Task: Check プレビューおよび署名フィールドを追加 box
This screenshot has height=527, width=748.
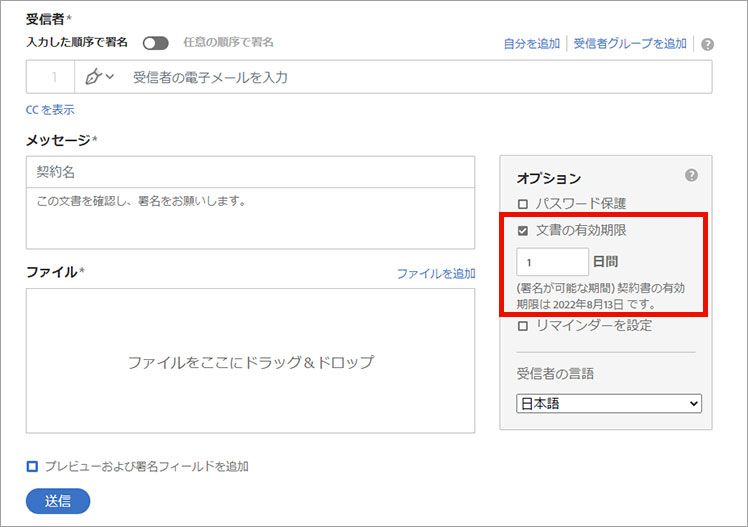Action: coord(33,466)
